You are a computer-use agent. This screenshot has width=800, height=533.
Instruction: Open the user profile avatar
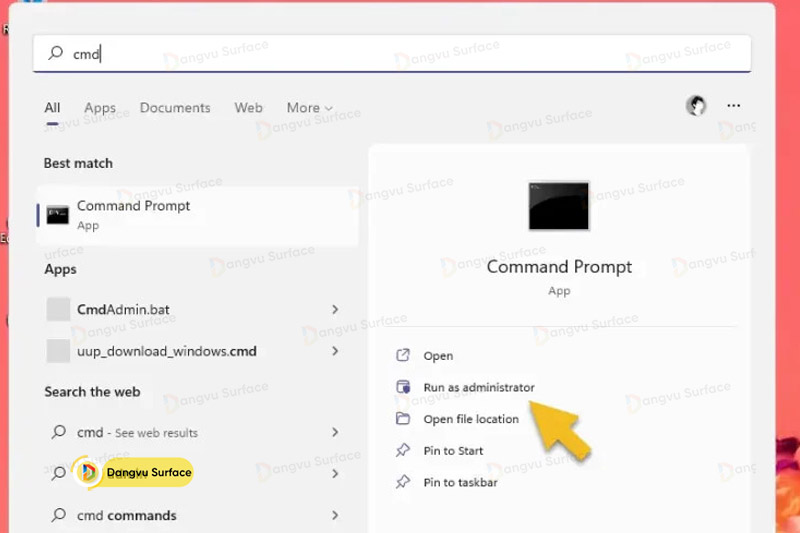point(696,106)
